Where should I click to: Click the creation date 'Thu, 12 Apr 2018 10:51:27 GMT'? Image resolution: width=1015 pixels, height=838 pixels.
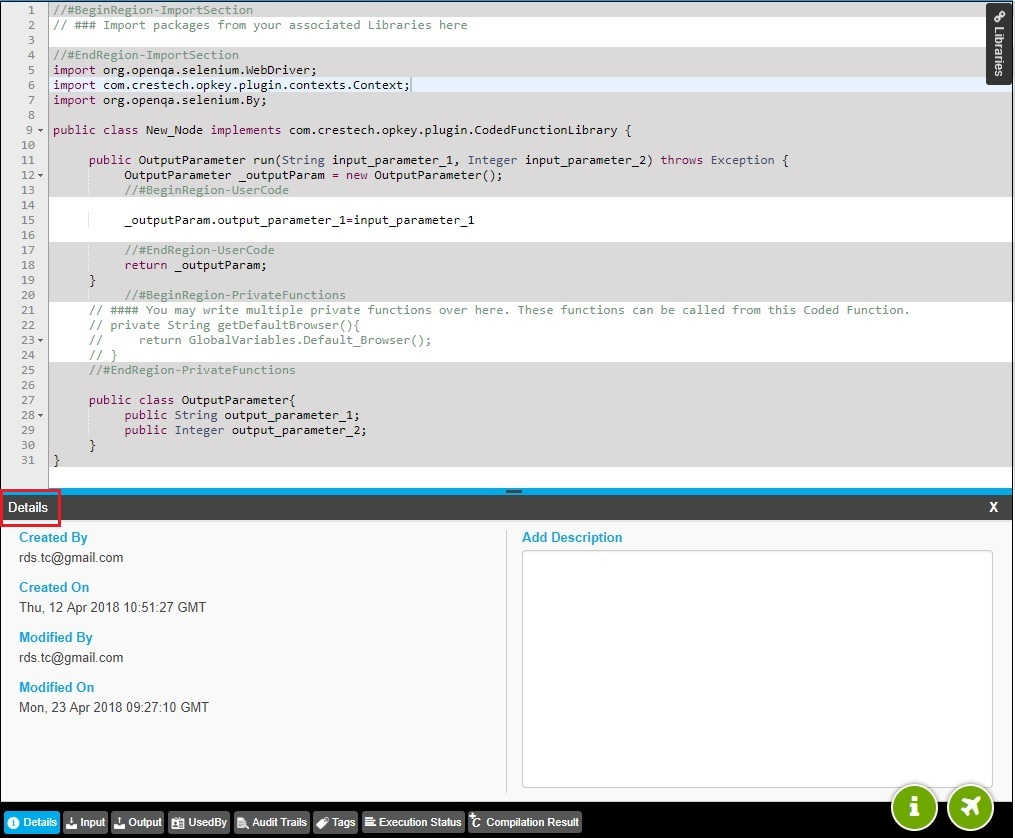[113, 607]
